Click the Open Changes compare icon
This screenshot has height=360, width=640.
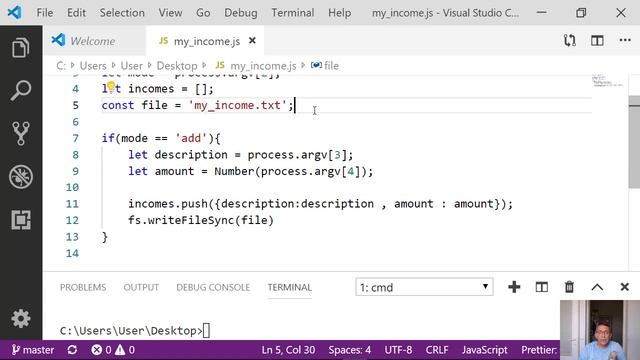coord(569,40)
